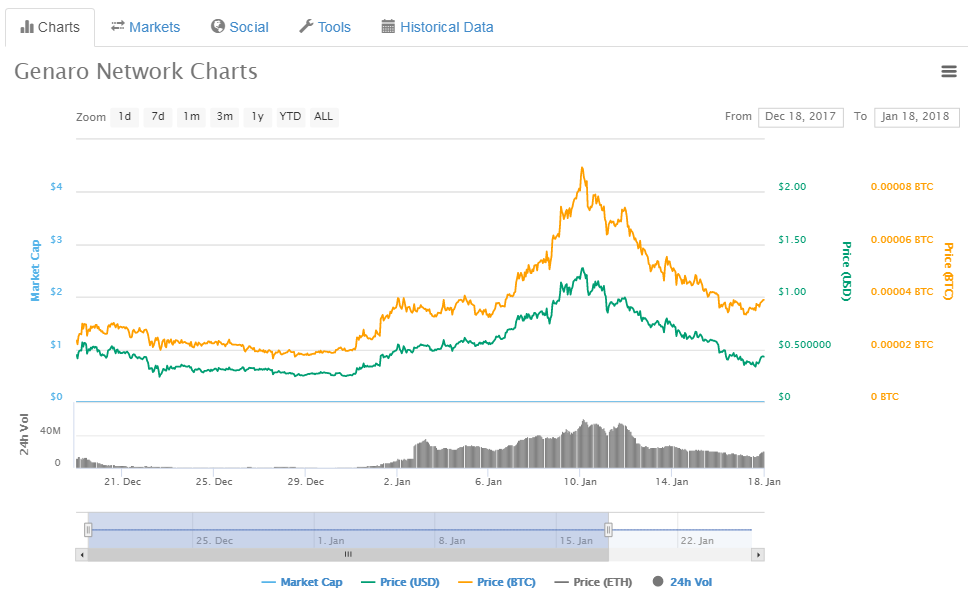Click the 6. Jan x-axis label
Image resolution: width=977 pixels, height=597 pixels.
488,482
